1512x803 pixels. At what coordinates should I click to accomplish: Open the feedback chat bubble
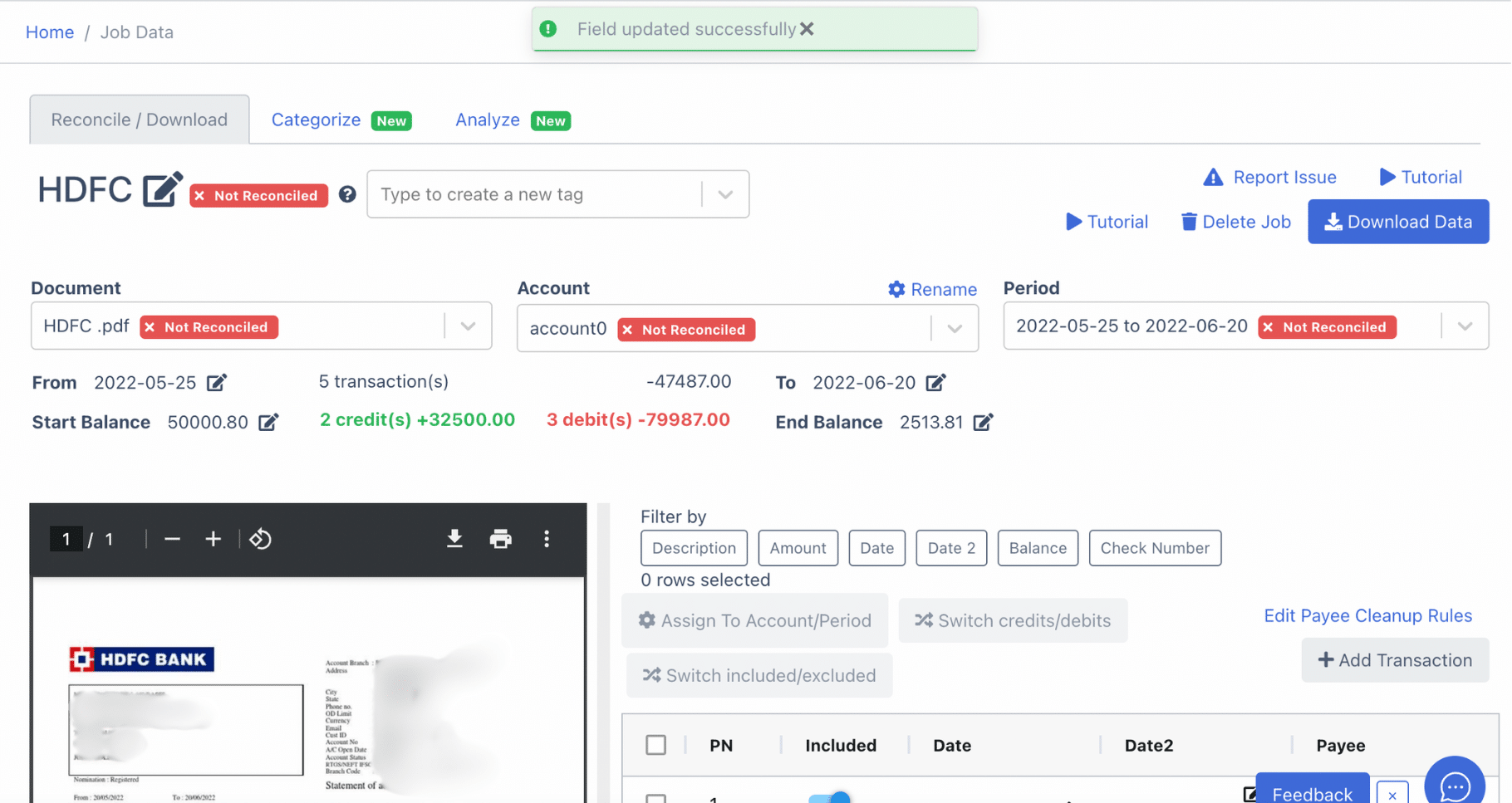[x=1454, y=784]
